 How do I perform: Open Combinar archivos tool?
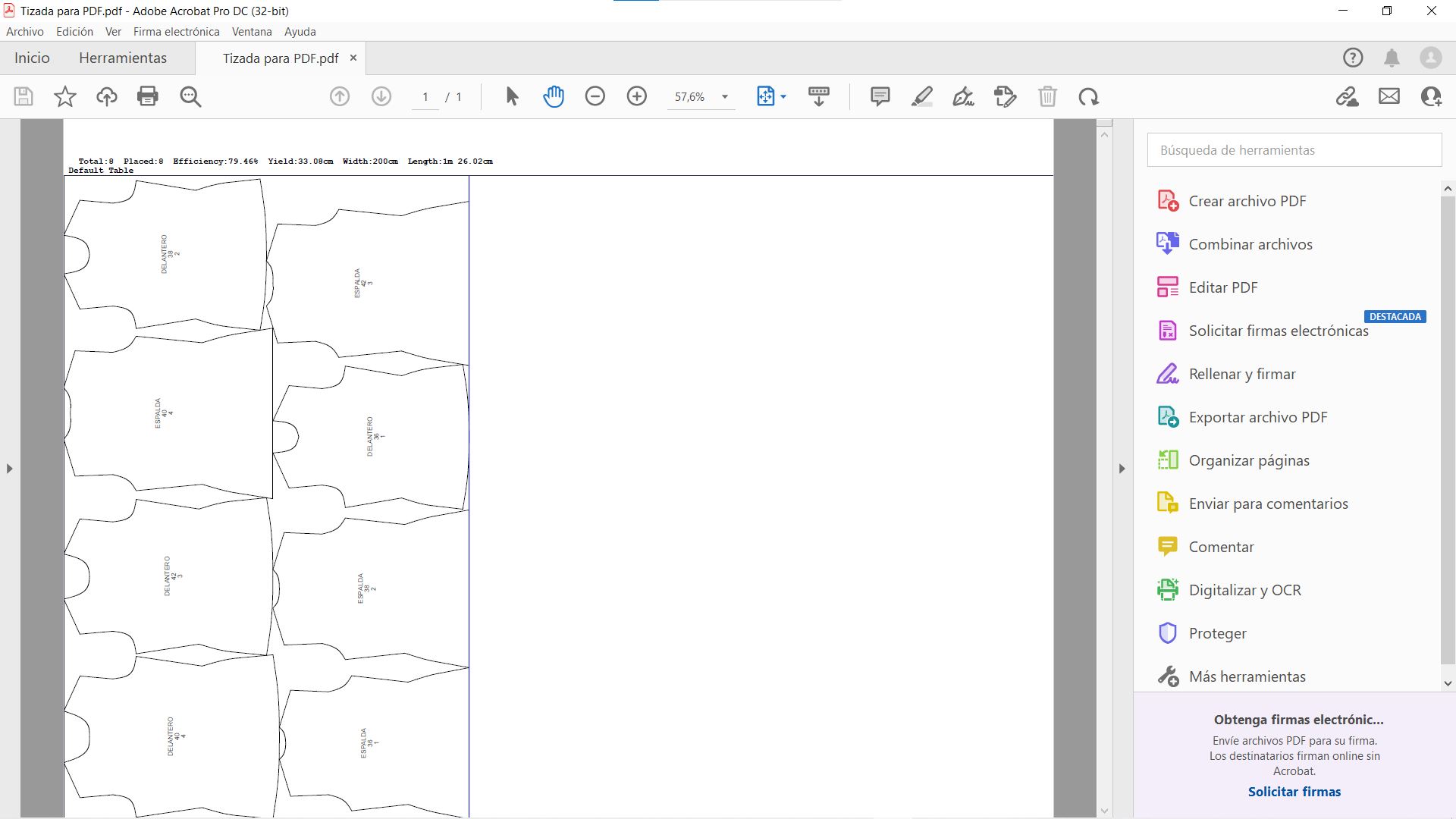click(1250, 244)
